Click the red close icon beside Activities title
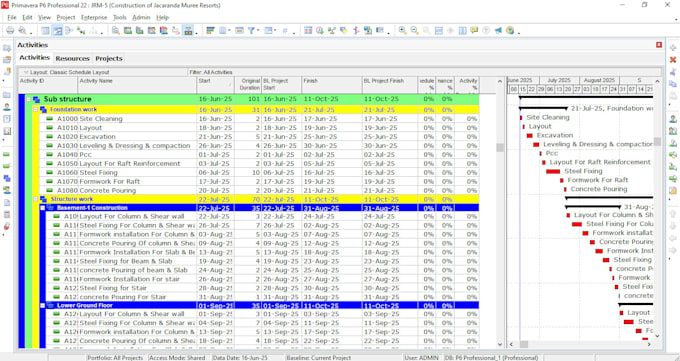Screen dimensions: 680x361 click(659, 45)
